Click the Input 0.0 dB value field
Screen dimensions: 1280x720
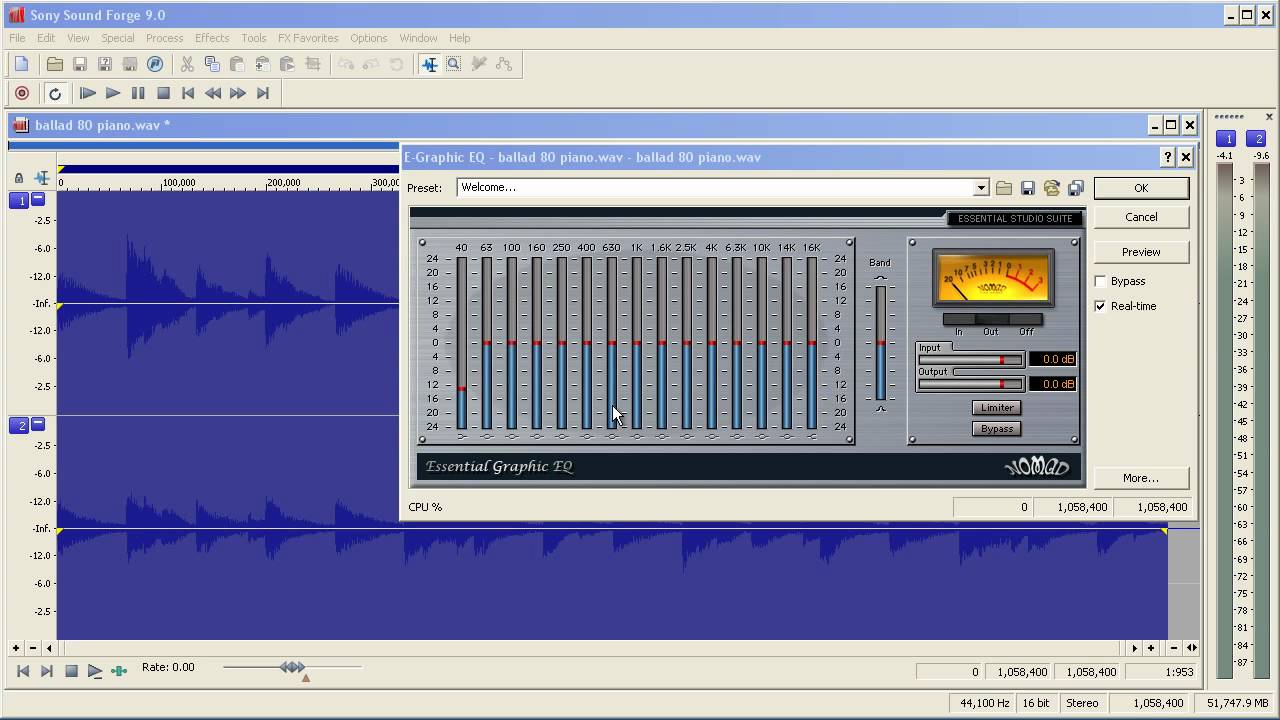1053,359
